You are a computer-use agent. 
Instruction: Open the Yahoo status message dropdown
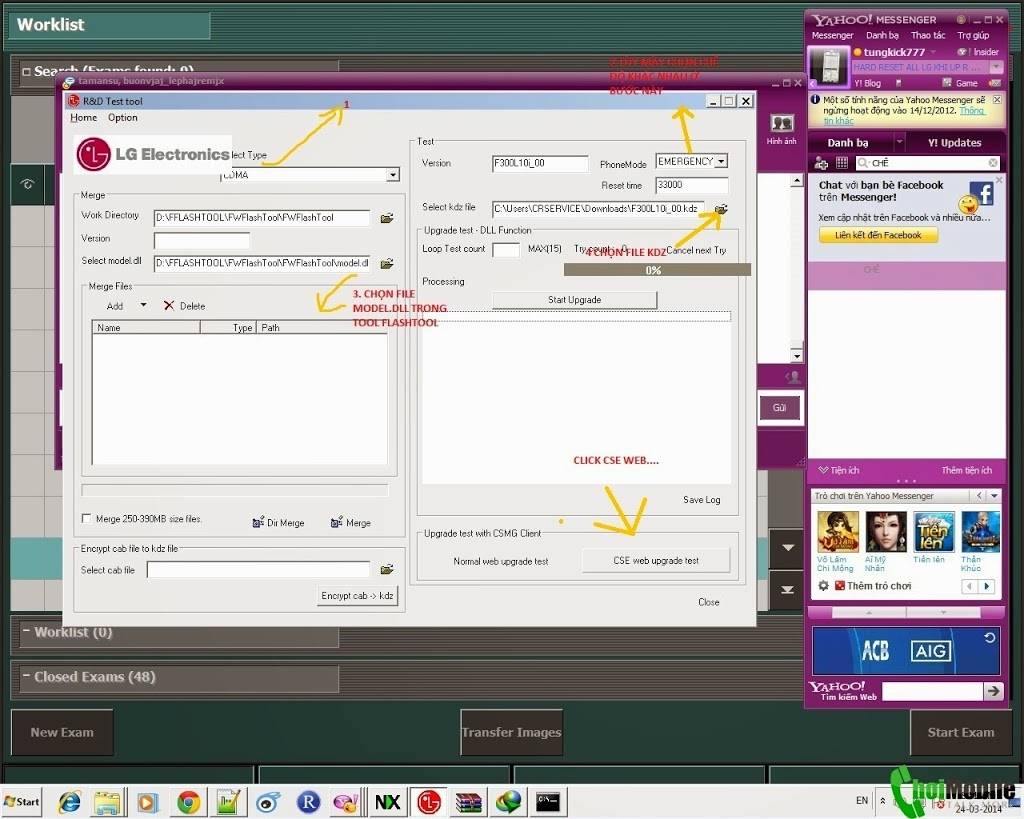pyautogui.click(x=996, y=67)
